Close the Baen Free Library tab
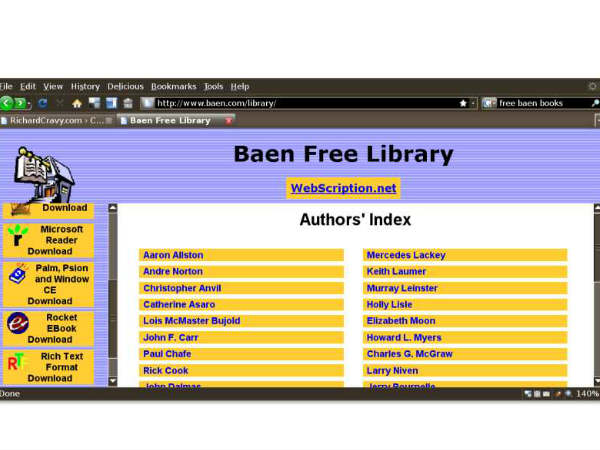 [229, 120]
